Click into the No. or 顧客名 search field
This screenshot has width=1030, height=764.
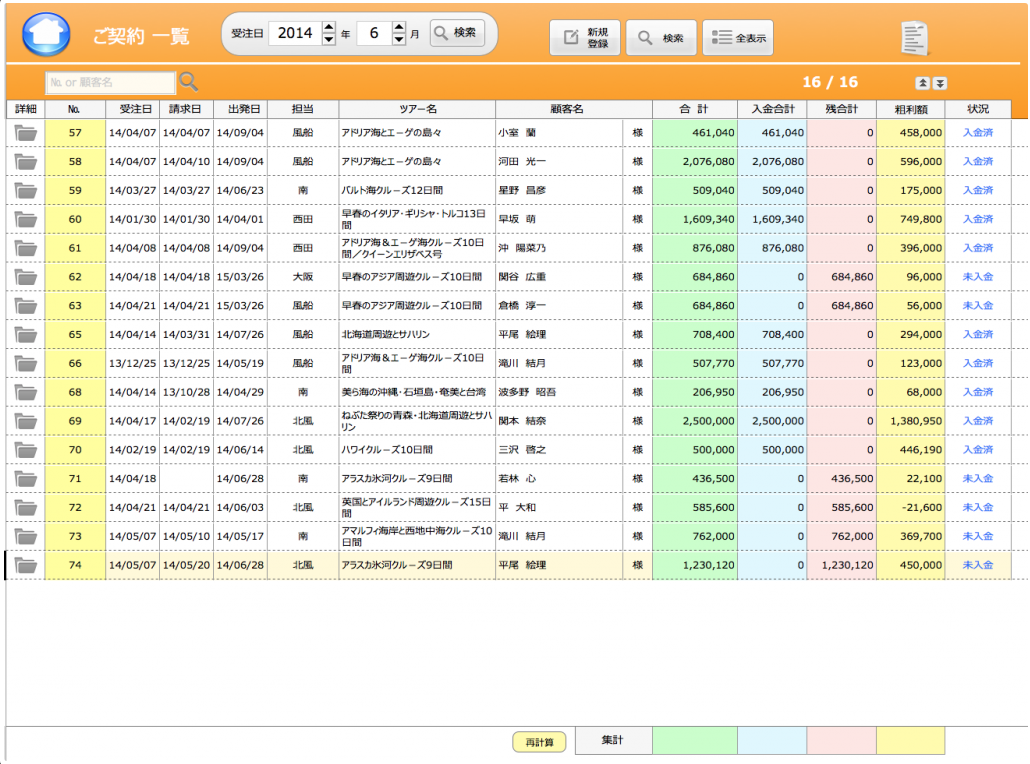[x=110, y=82]
